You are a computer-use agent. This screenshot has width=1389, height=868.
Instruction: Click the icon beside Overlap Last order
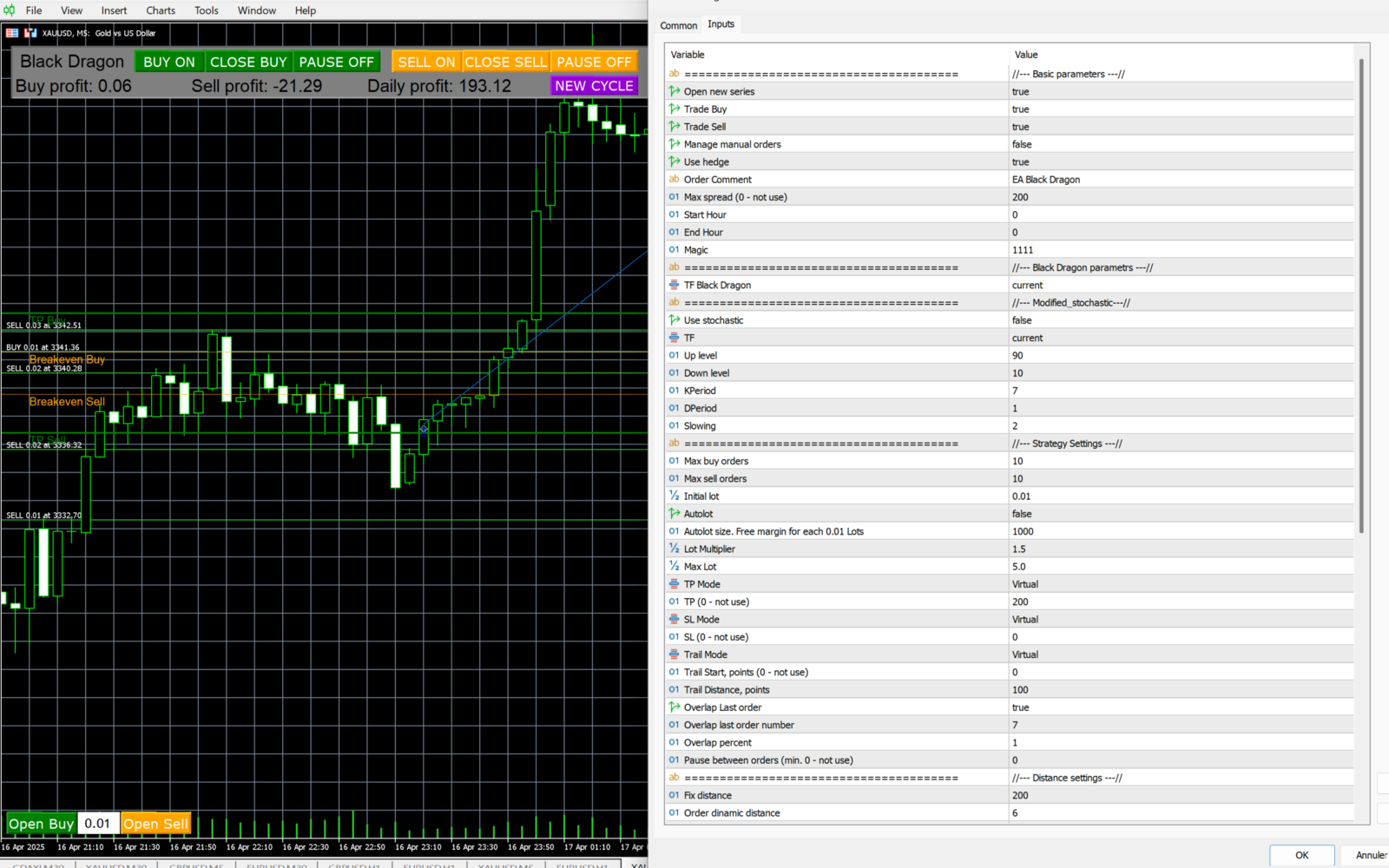pos(675,707)
